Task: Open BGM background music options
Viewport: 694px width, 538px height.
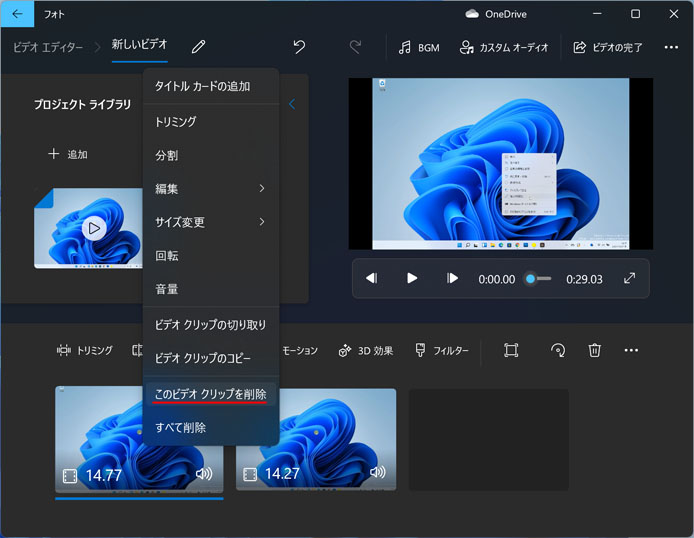Action: [x=419, y=47]
